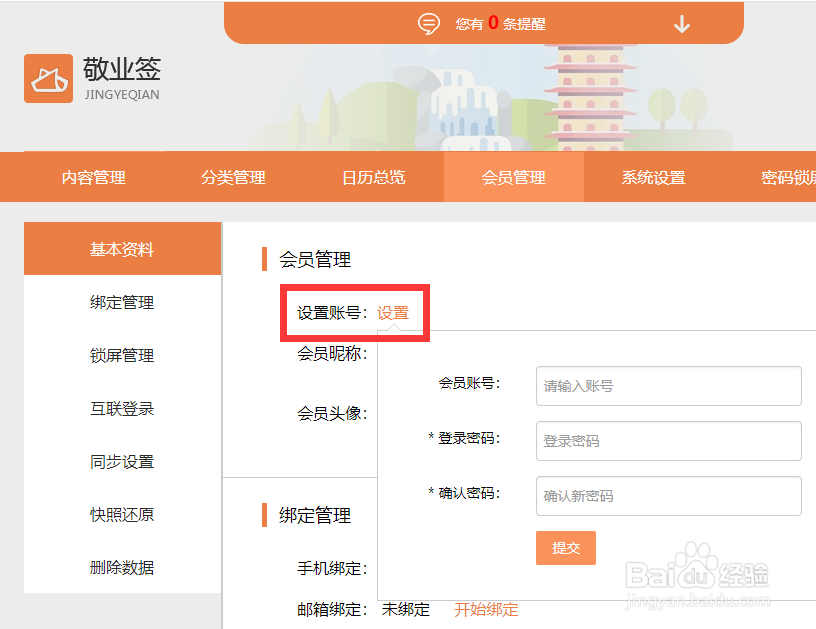Click 开始绑定 to bind an email

(x=487, y=609)
